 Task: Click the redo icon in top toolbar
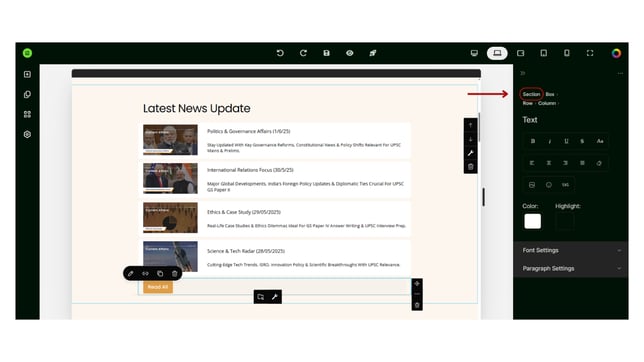303,53
